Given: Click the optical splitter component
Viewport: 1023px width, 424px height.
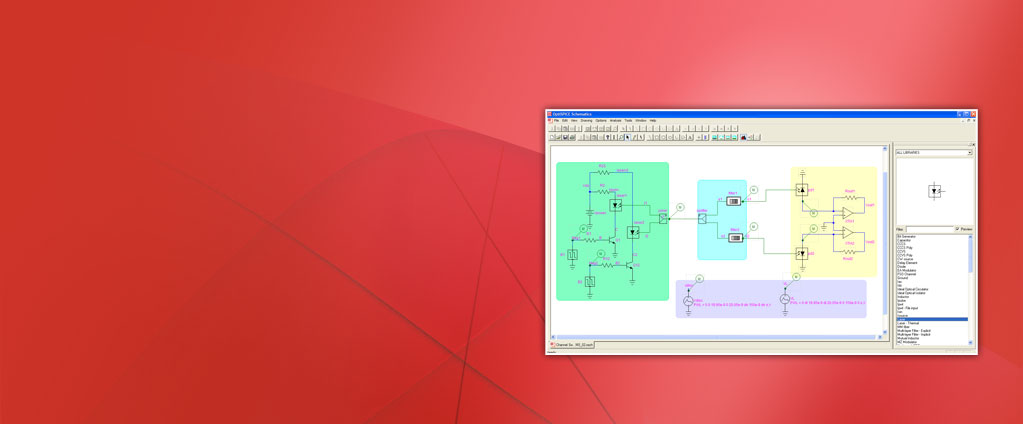Looking at the screenshot, I should point(702,218).
